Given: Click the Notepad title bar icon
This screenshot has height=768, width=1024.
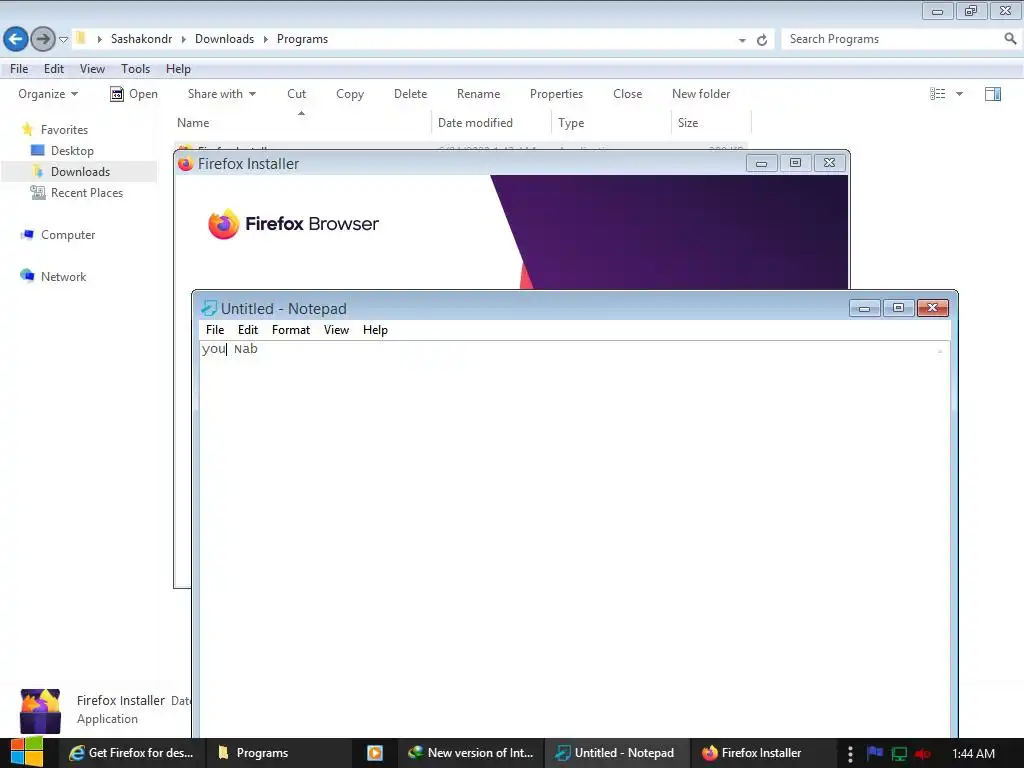Looking at the screenshot, I should 209,308.
